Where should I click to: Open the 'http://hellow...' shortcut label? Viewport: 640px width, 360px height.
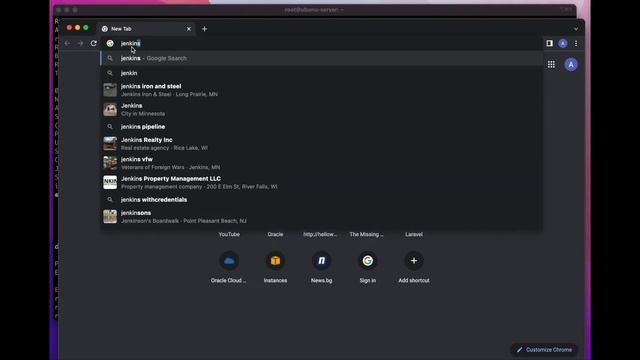click(x=320, y=234)
